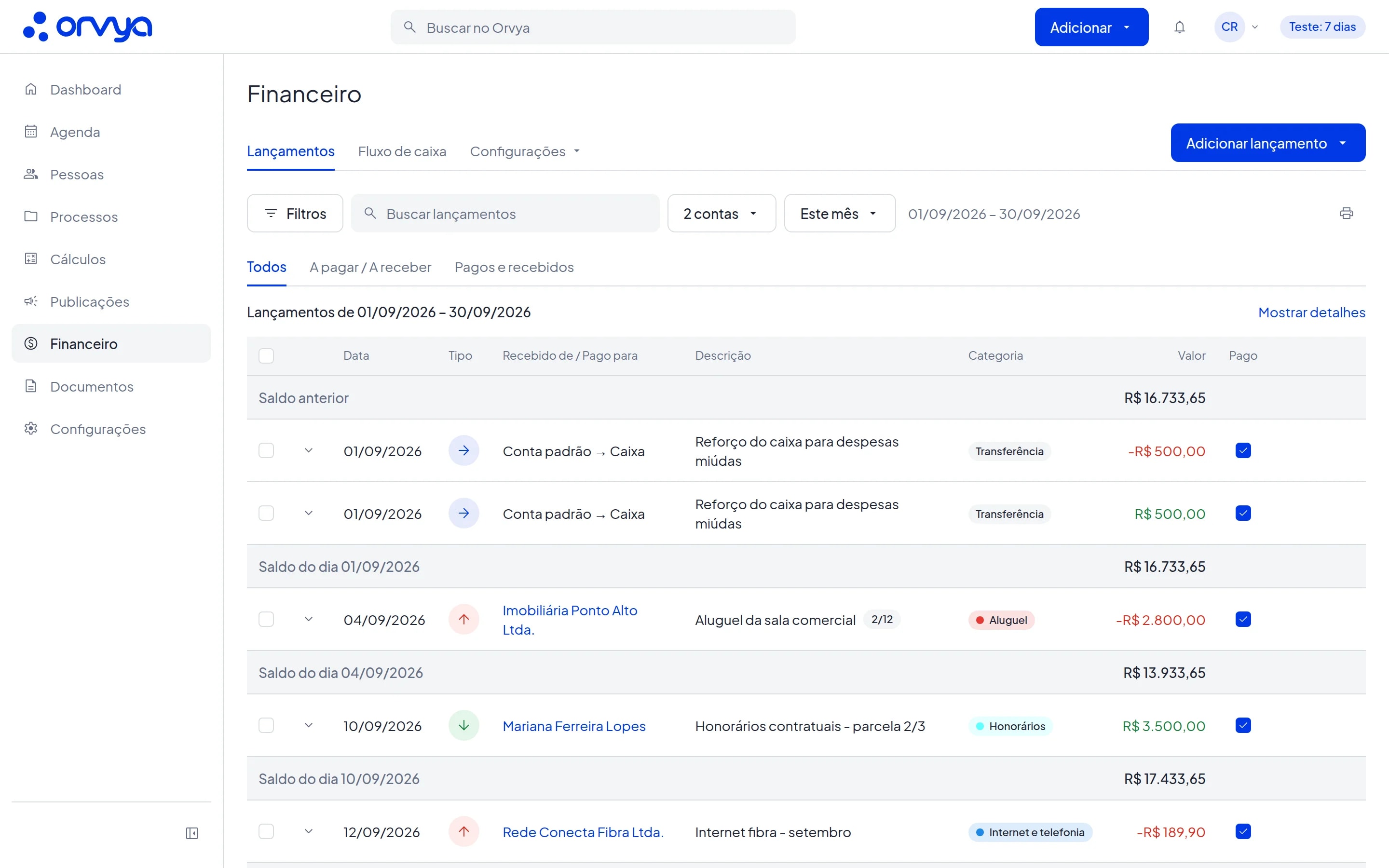The width and height of the screenshot is (1389, 868).
Task: Click the Agenda calendar icon
Action: (31, 132)
